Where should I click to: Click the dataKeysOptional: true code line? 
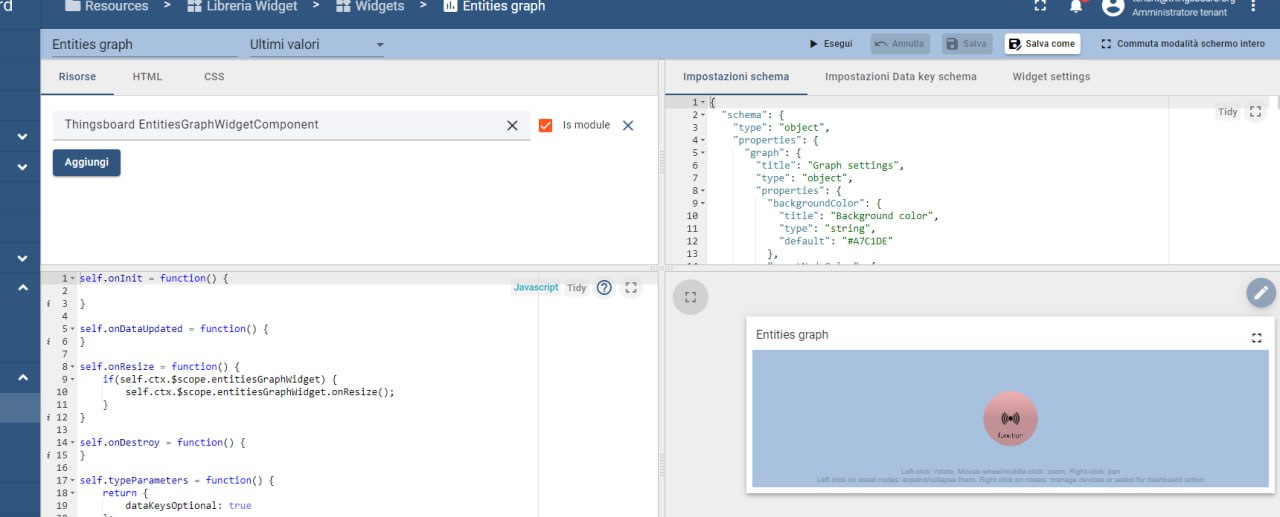point(188,506)
